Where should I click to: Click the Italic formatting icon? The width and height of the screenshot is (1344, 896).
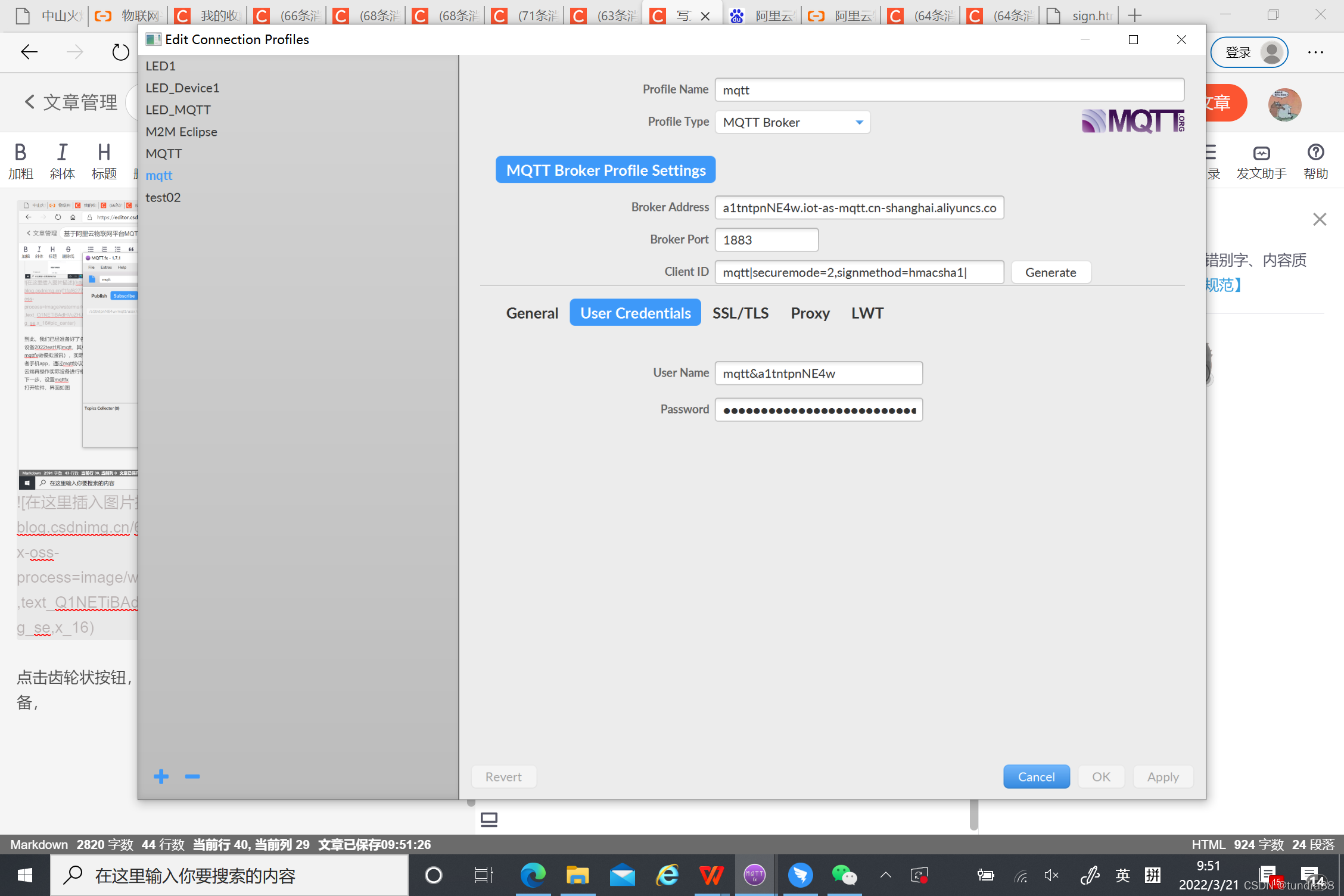point(62,153)
